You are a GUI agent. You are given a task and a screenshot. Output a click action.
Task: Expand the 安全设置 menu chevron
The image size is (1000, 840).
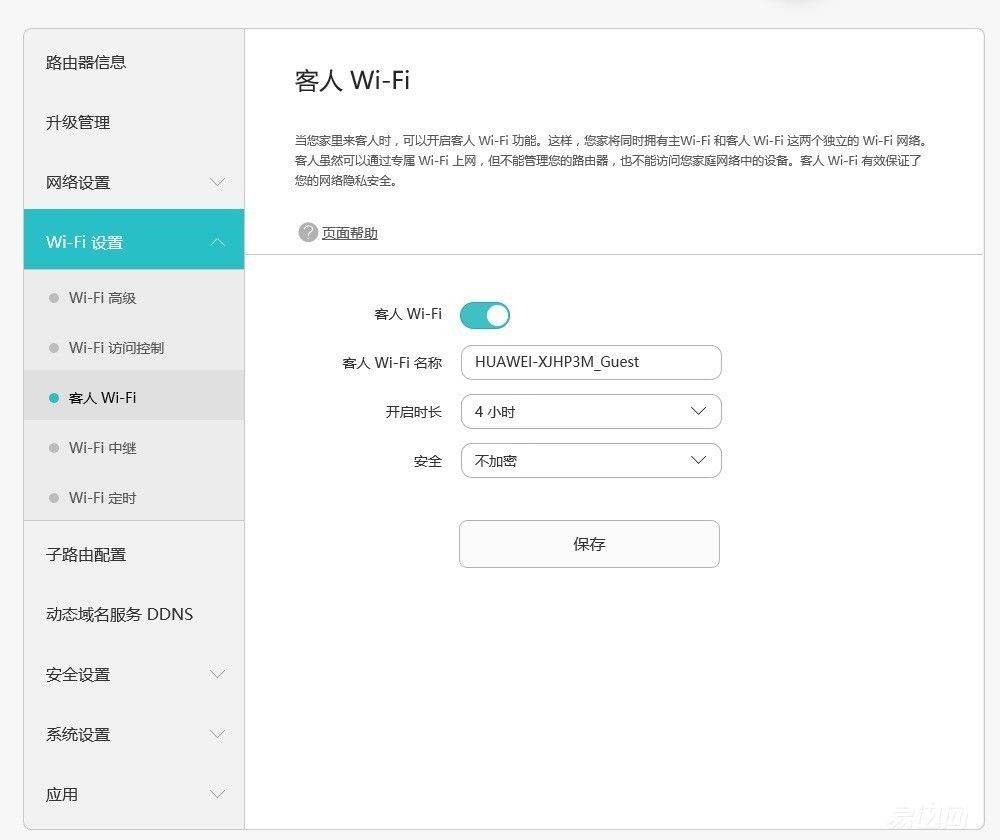217,674
